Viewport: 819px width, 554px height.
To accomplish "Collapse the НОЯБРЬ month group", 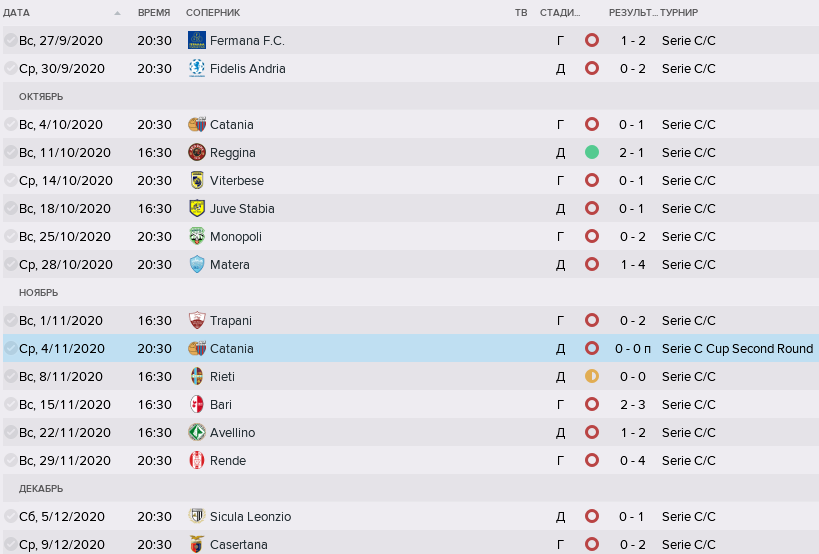I will 39,293.
